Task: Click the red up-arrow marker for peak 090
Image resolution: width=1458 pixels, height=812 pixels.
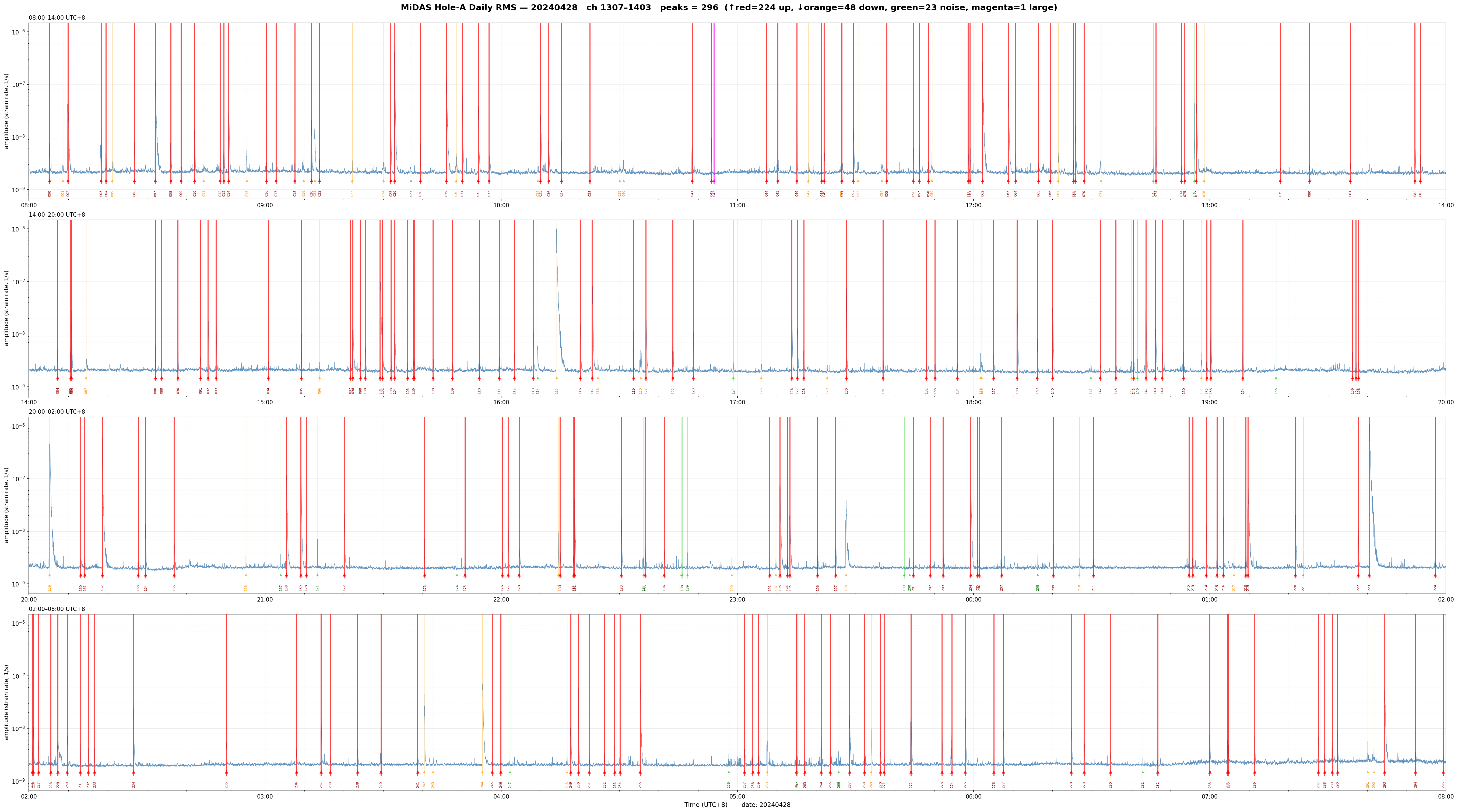Action: click(178, 378)
